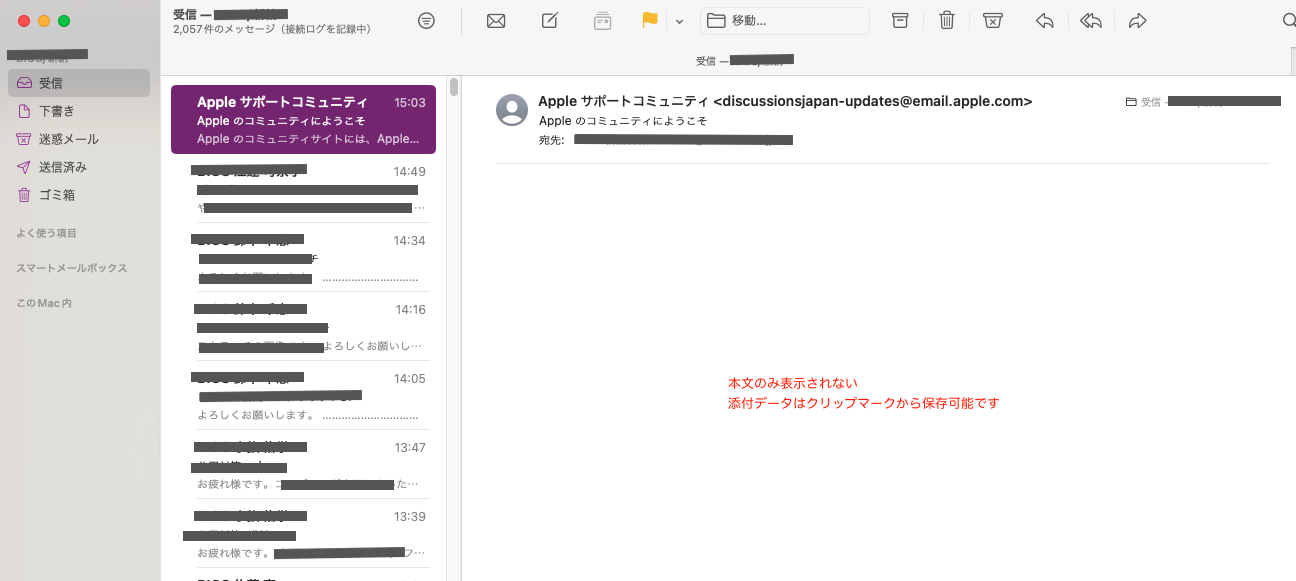Viewport: 1296px width, 581px height.
Task: Select 受信 inbox in sidebar
Action: [79, 83]
